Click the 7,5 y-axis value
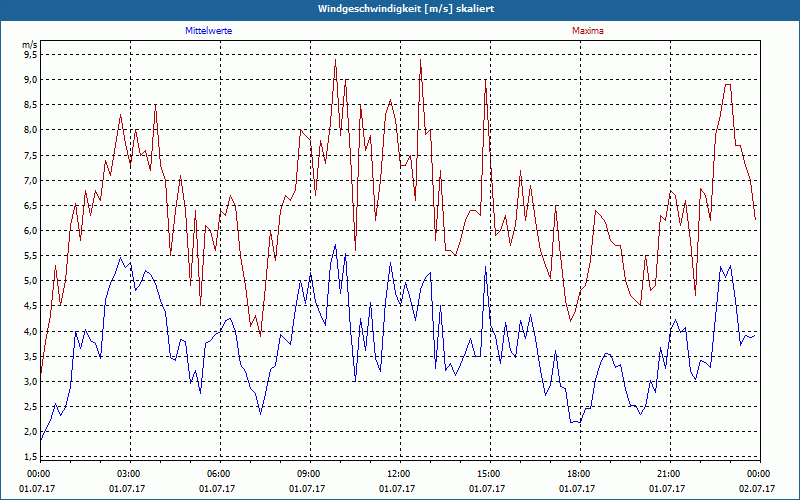 coord(30,155)
